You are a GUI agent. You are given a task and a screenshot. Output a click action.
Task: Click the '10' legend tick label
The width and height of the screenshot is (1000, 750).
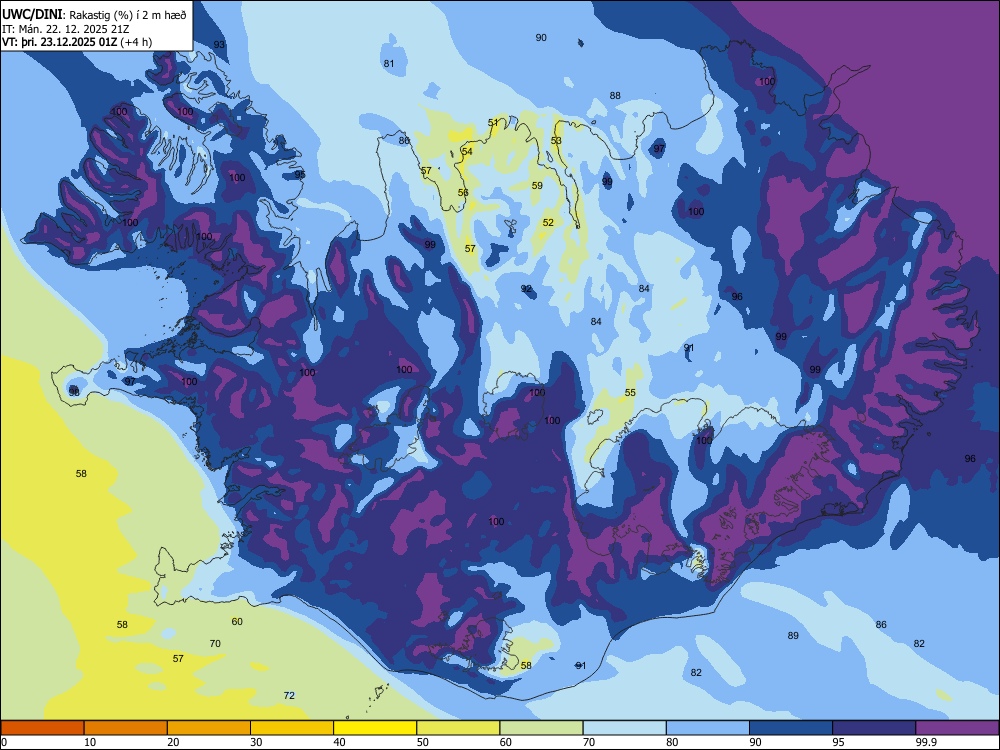coord(90,742)
